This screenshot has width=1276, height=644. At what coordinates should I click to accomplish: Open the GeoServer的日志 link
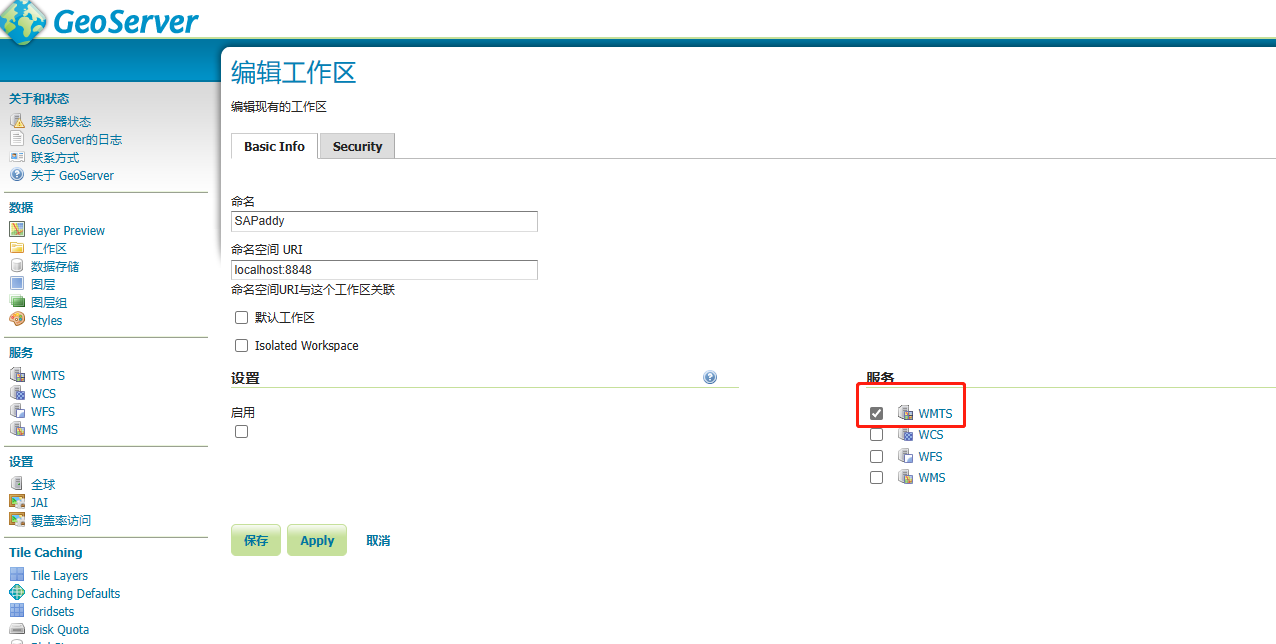tap(76, 139)
